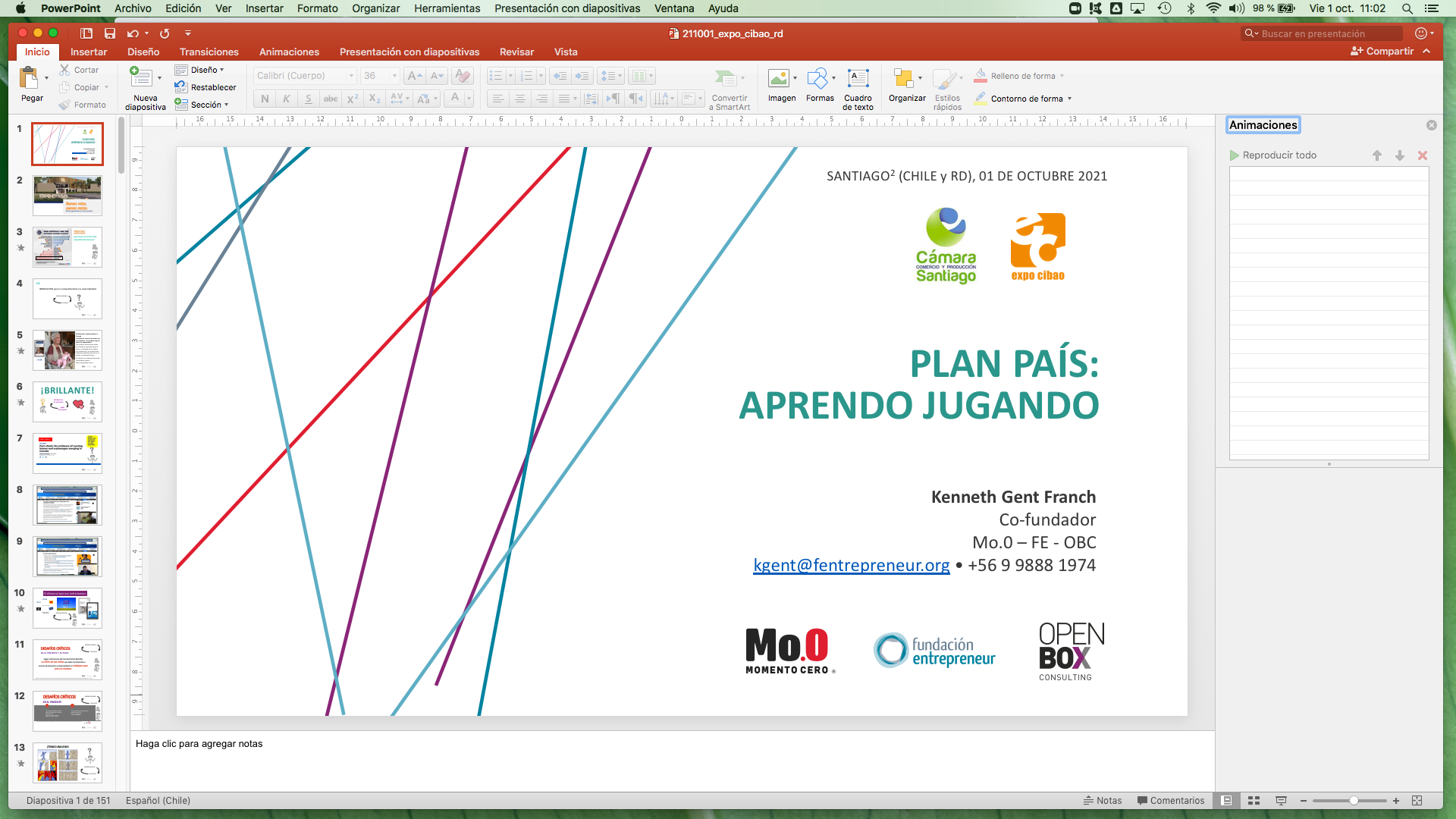The width and height of the screenshot is (1456, 819).
Task: Click the save icon in title bar
Action: pos(110,33)
